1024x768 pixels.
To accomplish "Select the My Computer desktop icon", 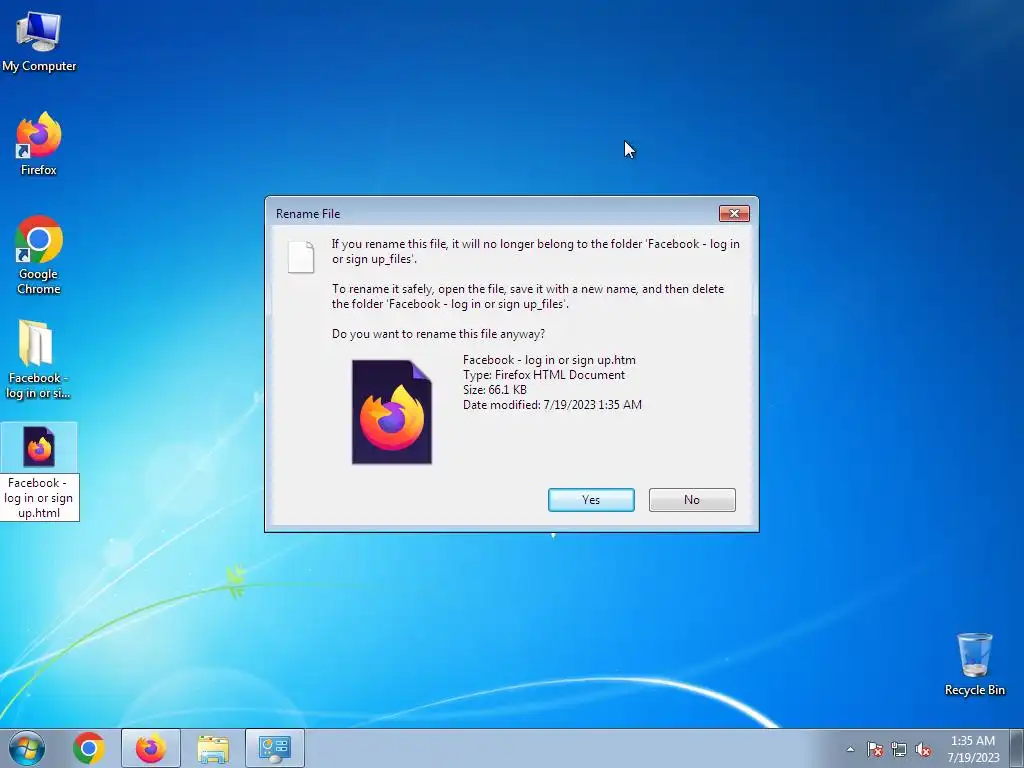I will (x=39, y=41).
